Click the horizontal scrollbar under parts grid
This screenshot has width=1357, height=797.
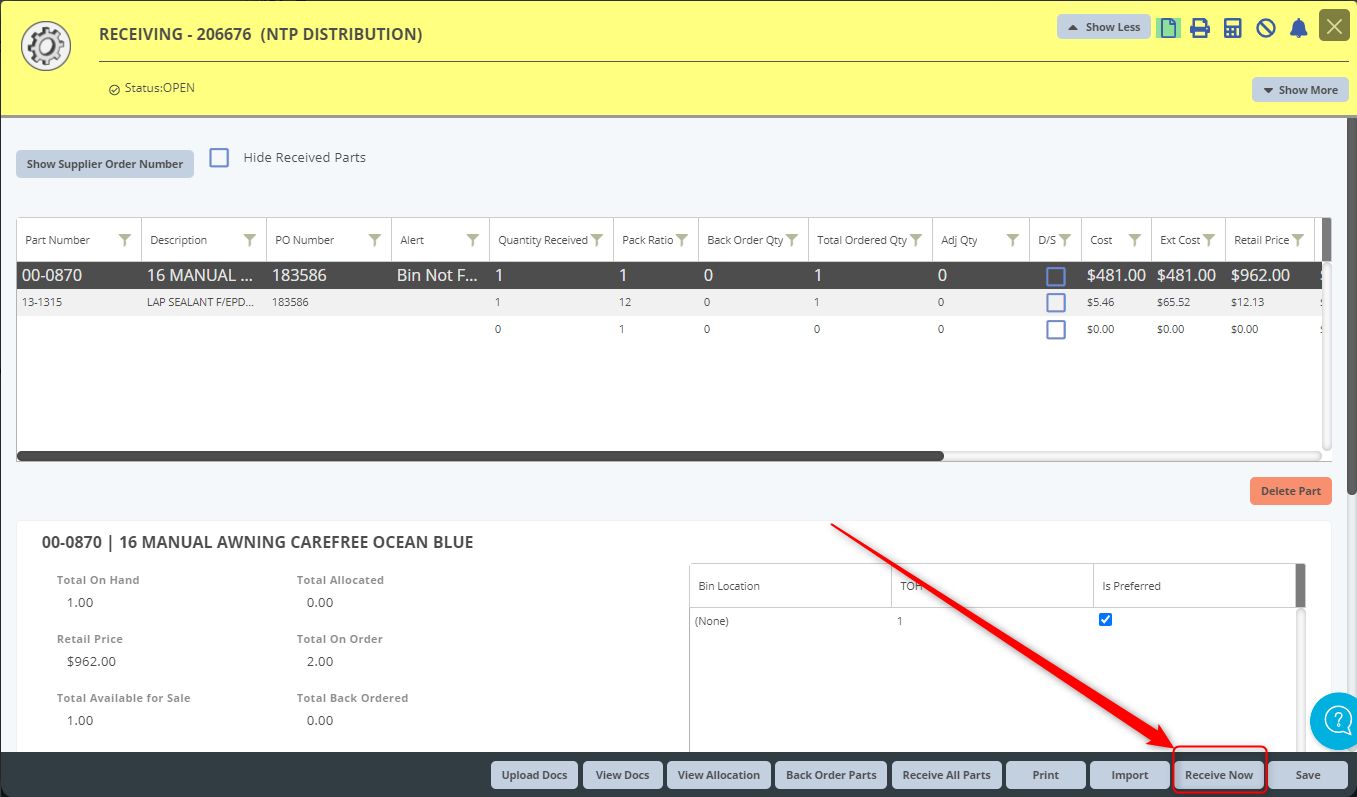click(480, 456)
